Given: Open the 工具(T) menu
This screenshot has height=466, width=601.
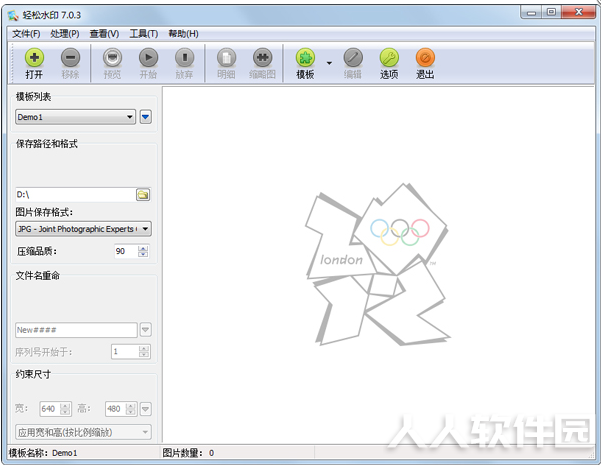Looking at the screenshot, I should click(144, 34).
